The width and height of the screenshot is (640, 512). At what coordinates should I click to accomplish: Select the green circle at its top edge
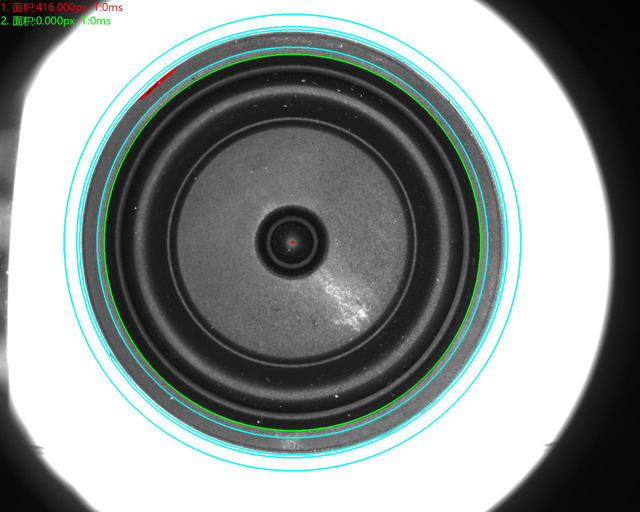tap(292, 55)
